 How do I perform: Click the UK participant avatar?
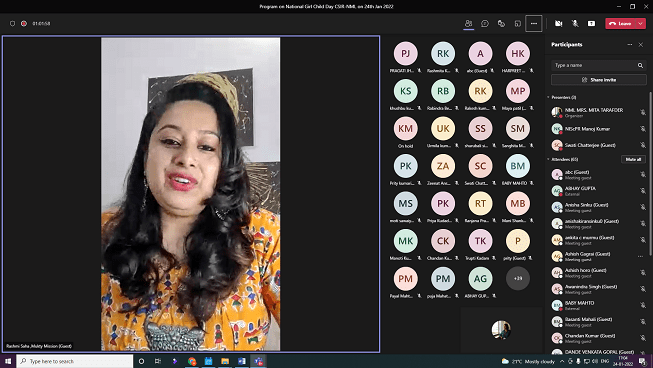coord(443,128)
